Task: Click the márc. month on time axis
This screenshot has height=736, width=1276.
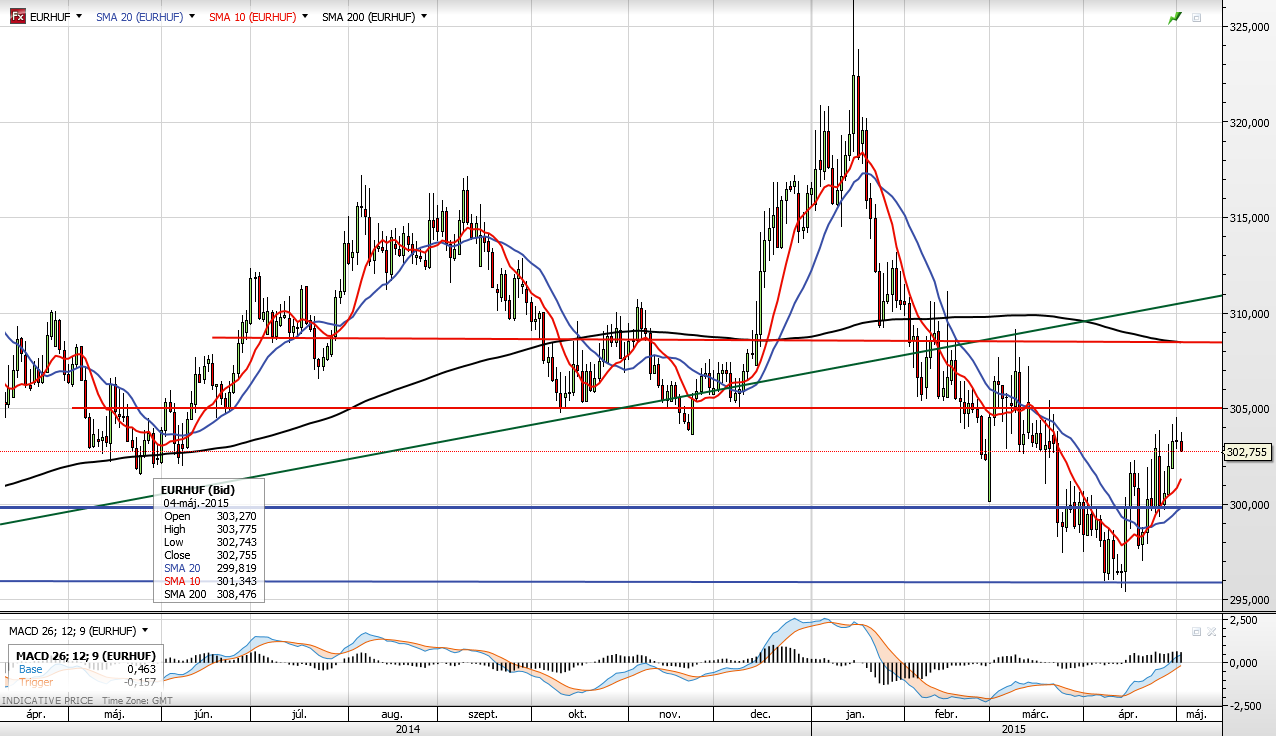Action: (1035, 715)
